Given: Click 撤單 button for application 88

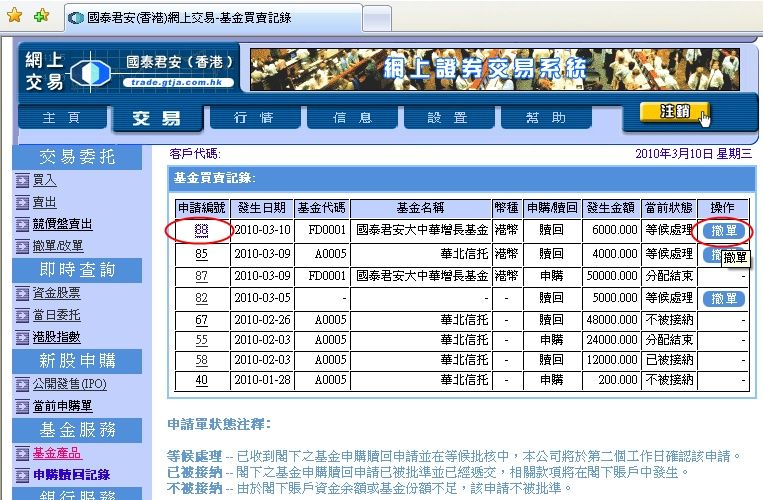Looking at the screenshot, I should (724, 231).
